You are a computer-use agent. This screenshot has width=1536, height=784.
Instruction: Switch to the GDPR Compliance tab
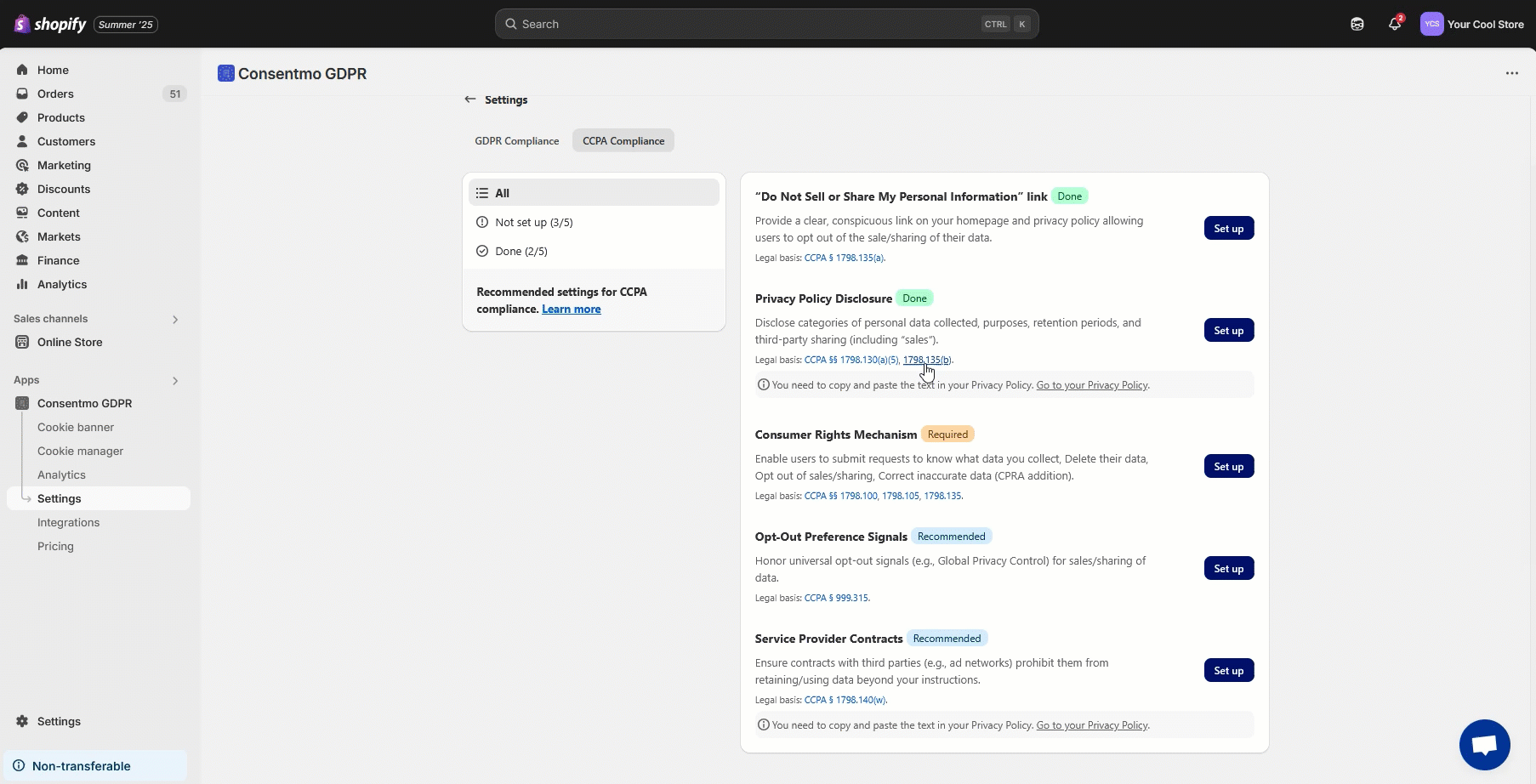pyautogui.click(x=517, y=140)
